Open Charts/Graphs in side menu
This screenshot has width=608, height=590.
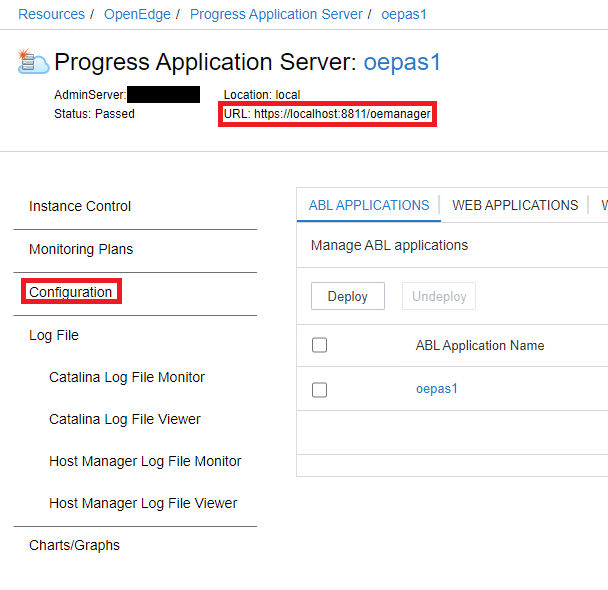[x=74, y=545]
